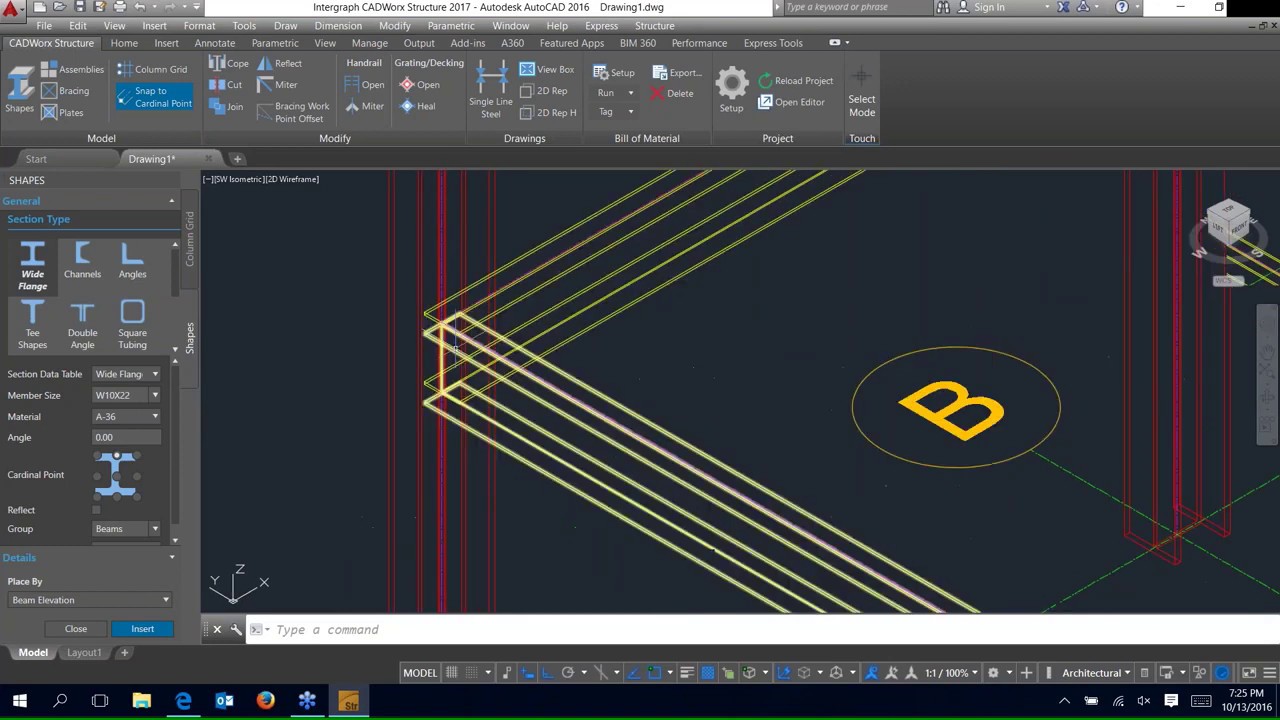Click Handrail Open tool
Image resolution: width=1280 pixels, height=720 pixels.
364,85
